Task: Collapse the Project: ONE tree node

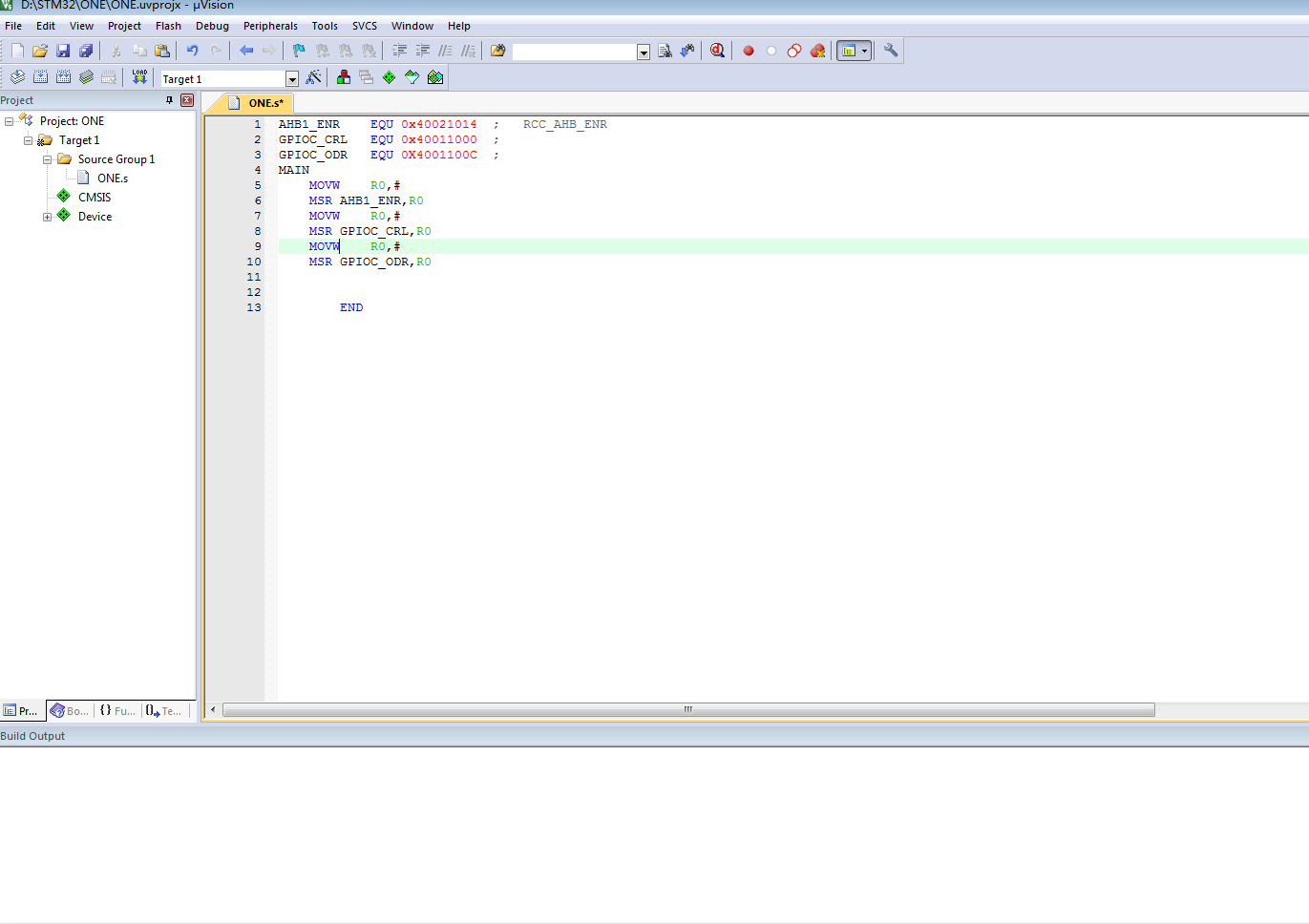Action: coord(9,121)
